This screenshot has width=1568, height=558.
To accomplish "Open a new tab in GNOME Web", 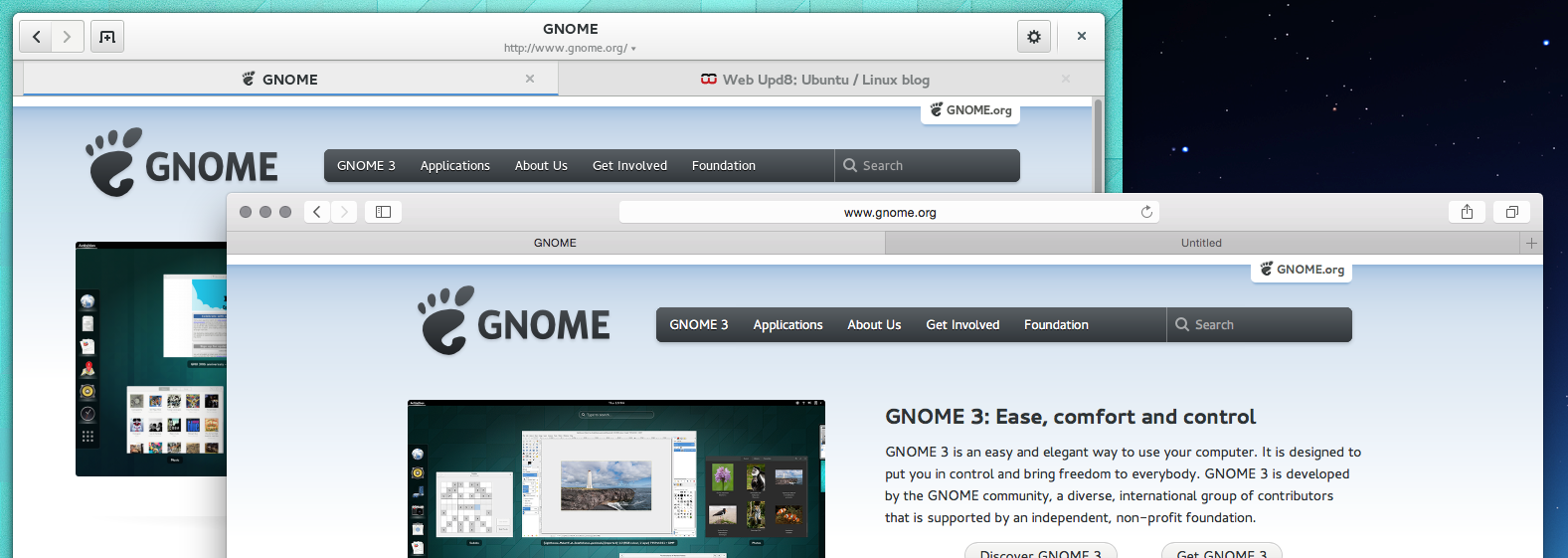I will 107,37.
